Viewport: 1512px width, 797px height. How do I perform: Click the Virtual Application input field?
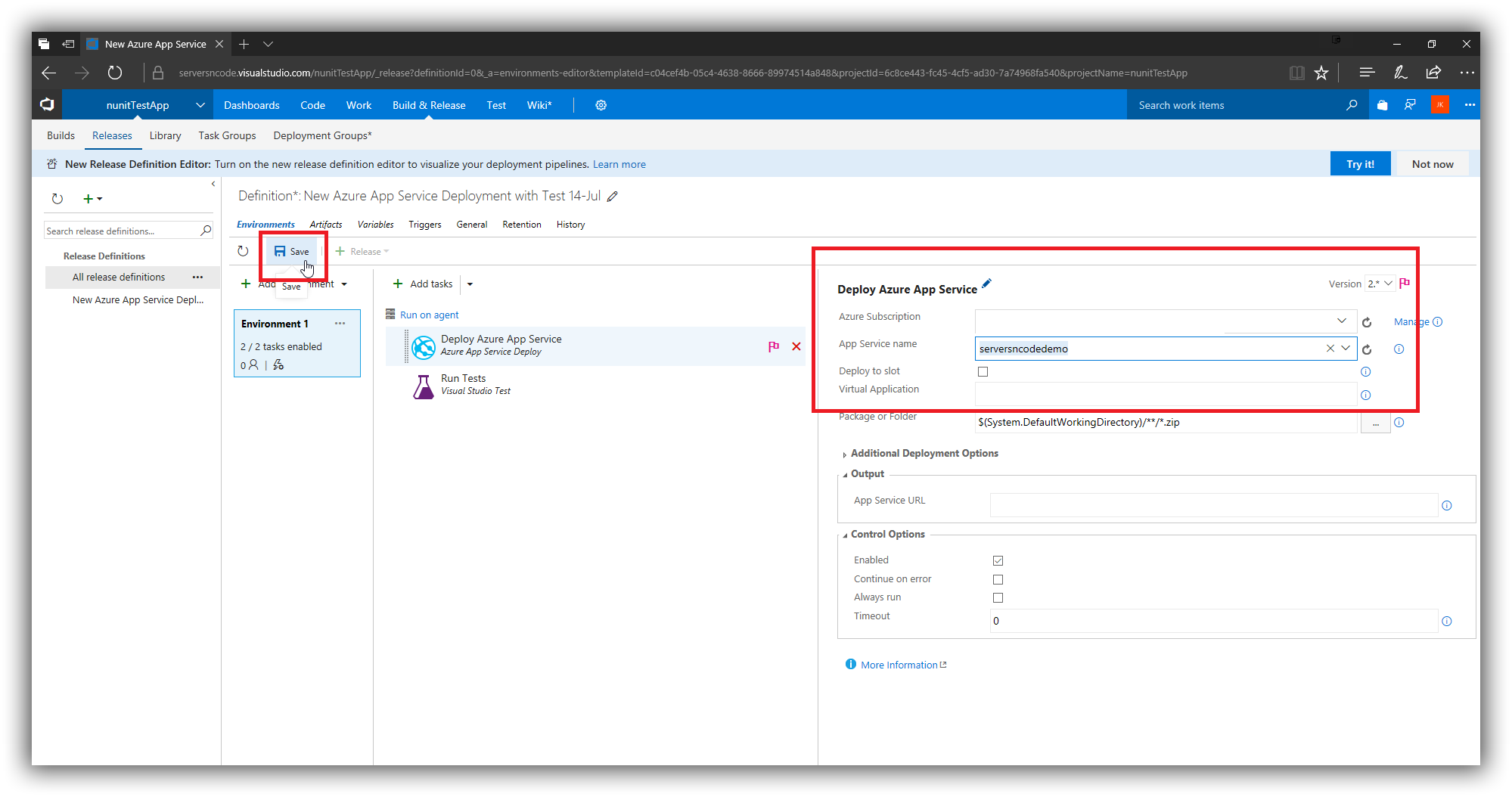point(1165,394)
